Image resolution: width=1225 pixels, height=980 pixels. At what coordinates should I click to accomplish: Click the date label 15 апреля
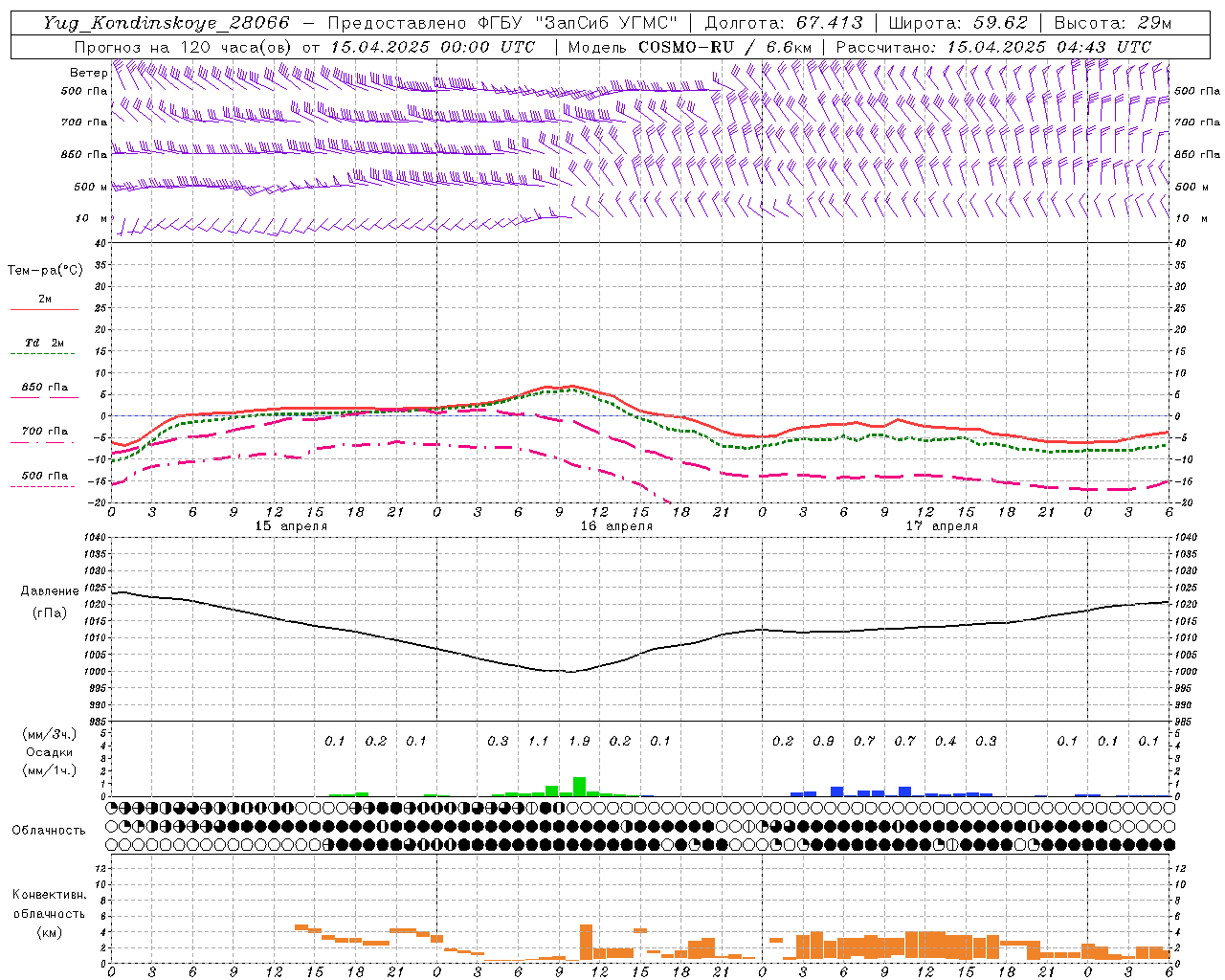[x=291, y=526]
